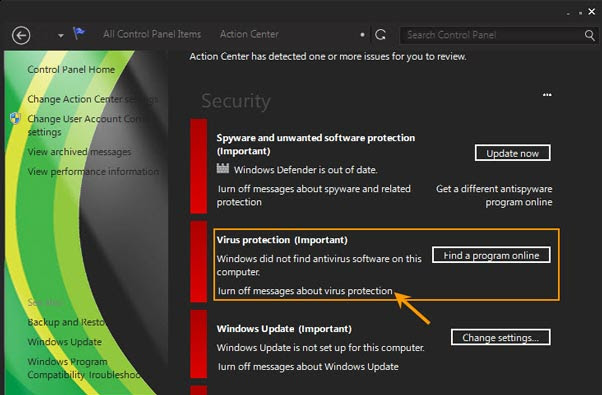The image size is (602, 395).
Task: Click the Windows Defender castle icon
Action: point(223,168)
